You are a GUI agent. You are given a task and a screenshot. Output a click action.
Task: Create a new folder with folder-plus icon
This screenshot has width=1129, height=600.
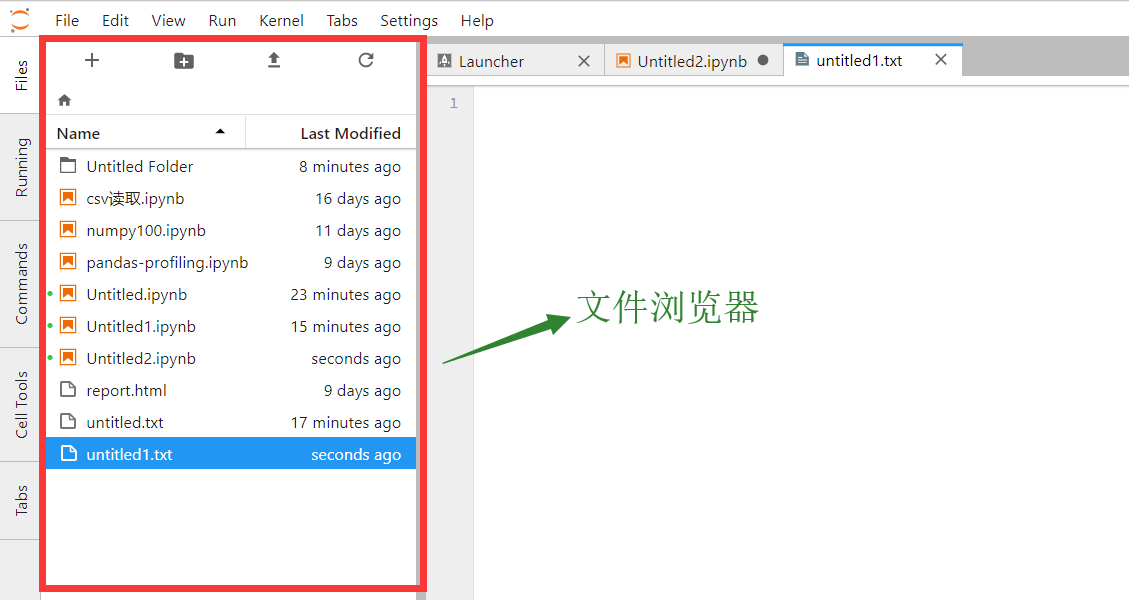184,61
